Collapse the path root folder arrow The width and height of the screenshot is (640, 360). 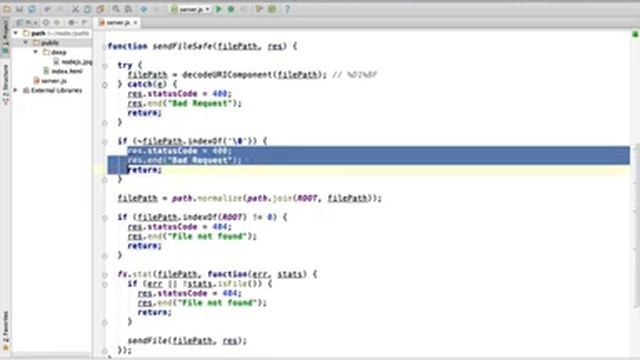(x=16, y=33)
